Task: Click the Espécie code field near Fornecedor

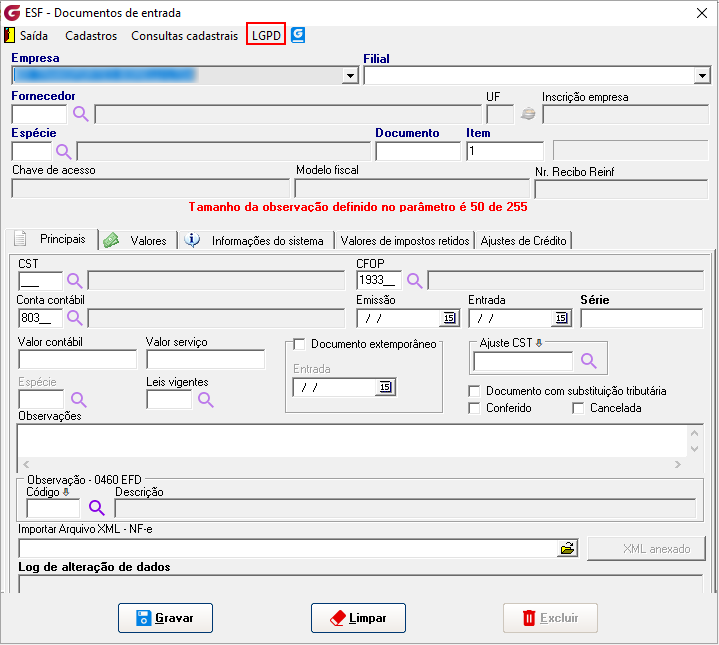Action: pos(32,151)
